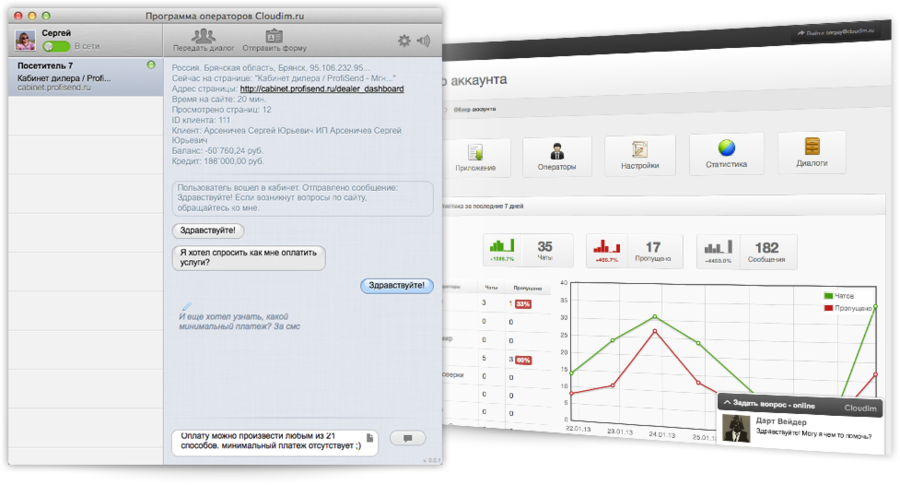
Task: Open settings via the gear icon
Action: pos(404,41)
